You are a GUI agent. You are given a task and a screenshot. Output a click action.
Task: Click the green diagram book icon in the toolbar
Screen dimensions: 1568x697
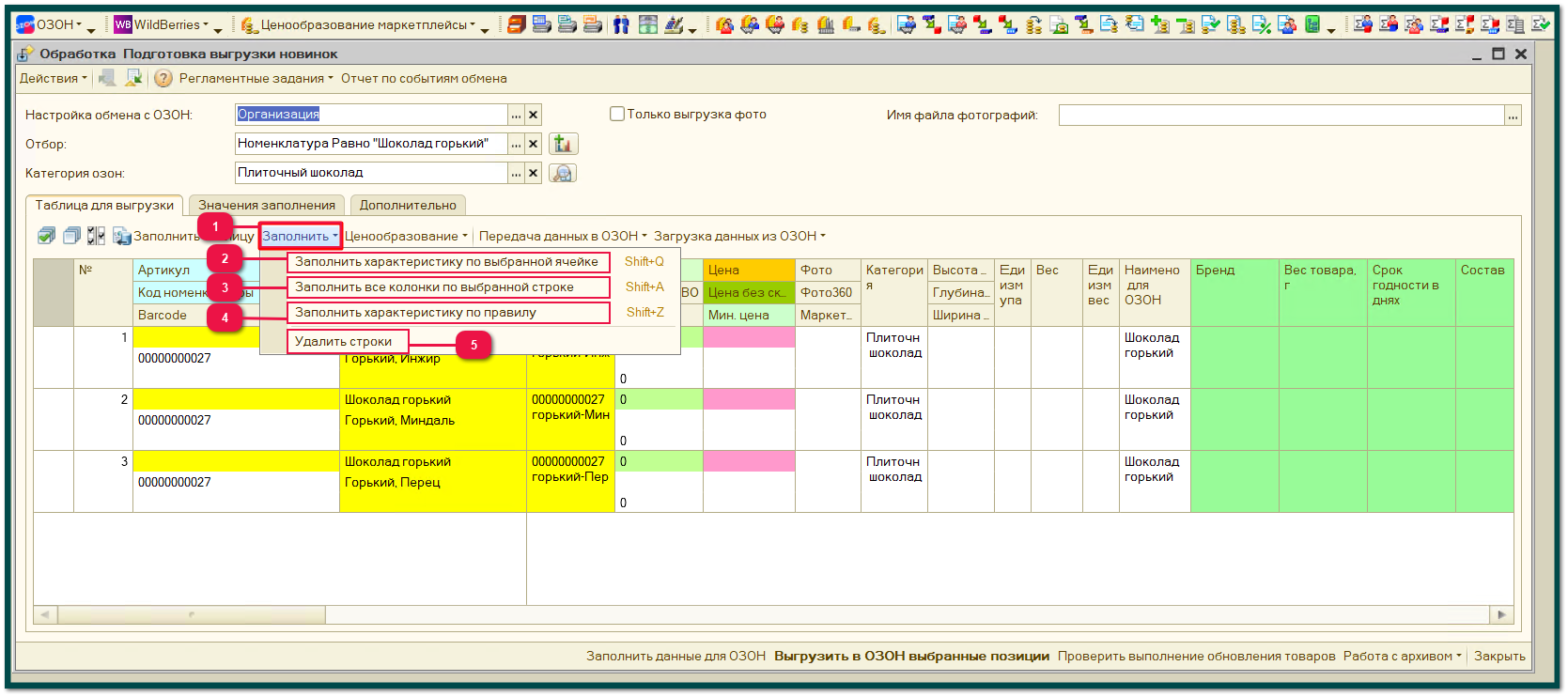[x=1312, y=25]
